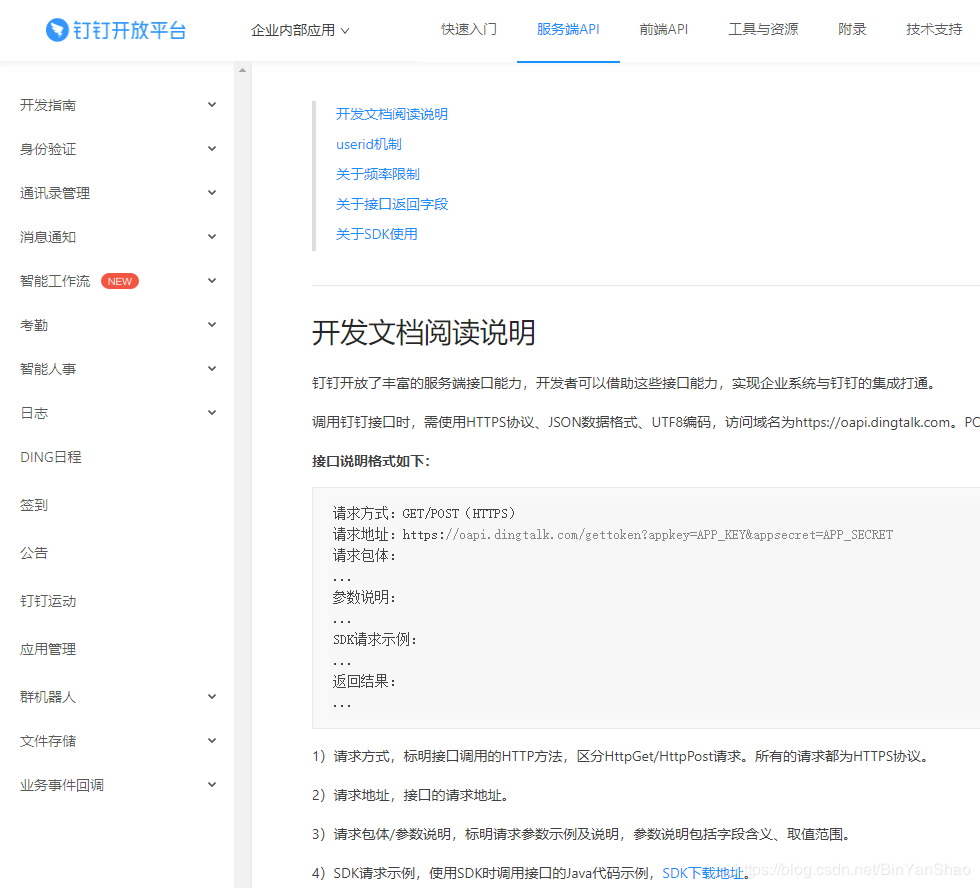Viewport: 980px width, 888px height.
Task: Select the 前端API tab
Action: [664, 29]
